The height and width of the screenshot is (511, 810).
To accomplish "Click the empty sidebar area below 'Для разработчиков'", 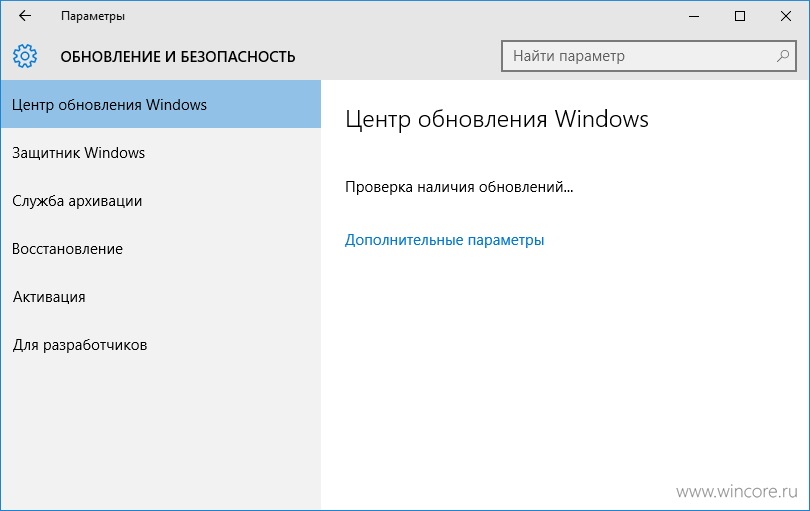I will pyautogui.click(x=161, y=439).
